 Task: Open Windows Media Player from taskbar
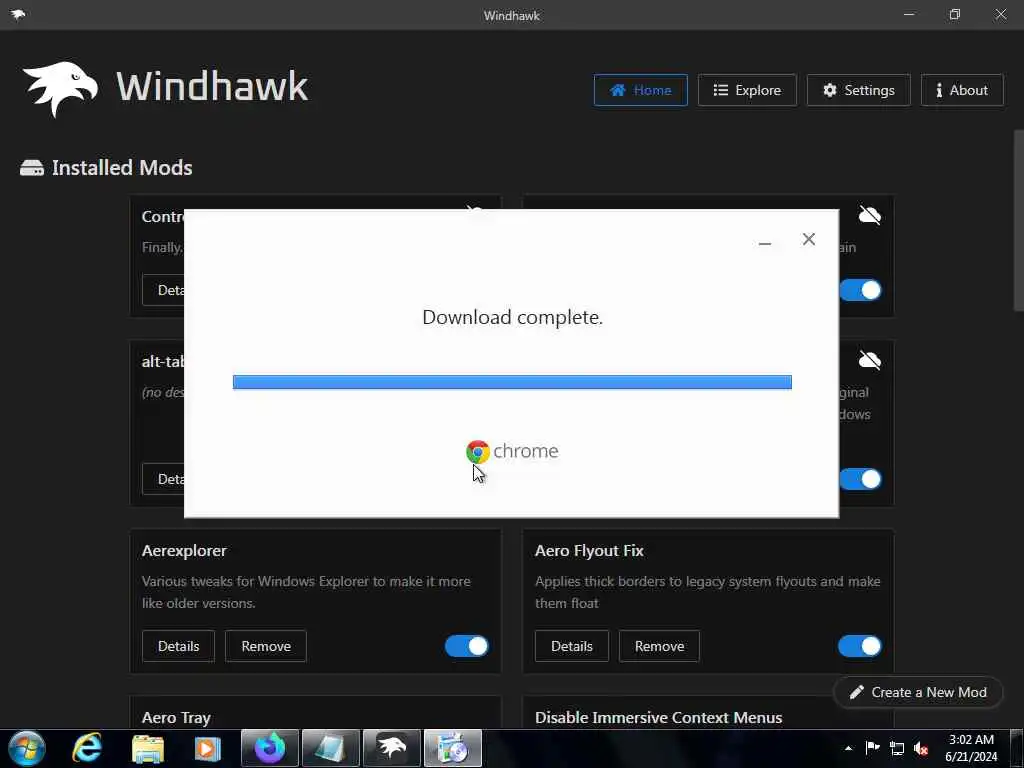207,748
